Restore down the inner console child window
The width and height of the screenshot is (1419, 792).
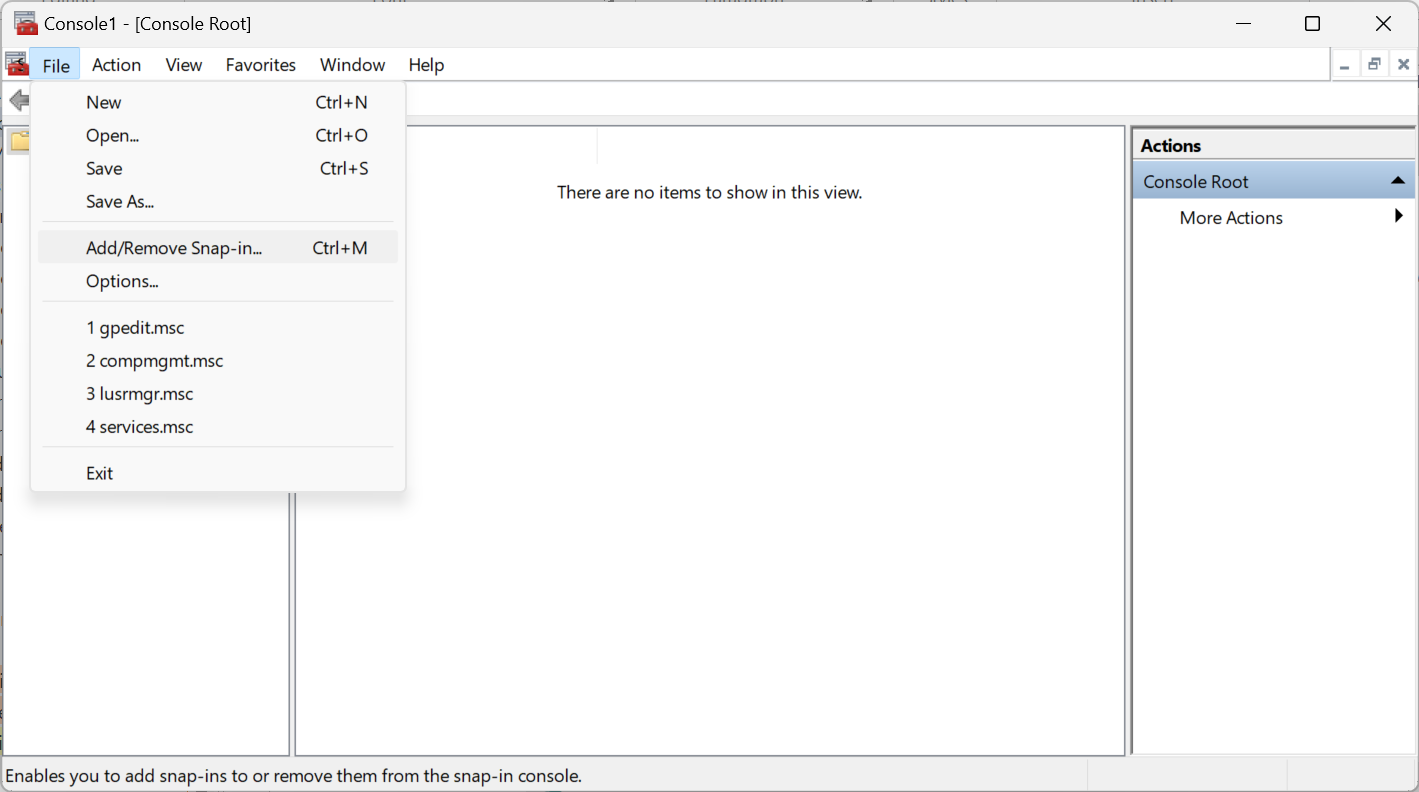[1374, 65]
